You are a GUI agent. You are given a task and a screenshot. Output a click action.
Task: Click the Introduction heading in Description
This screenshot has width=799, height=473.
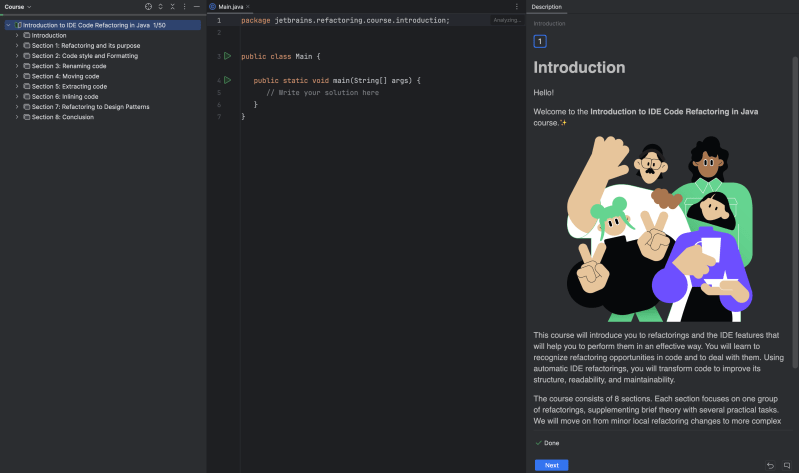click(x=579, y=67)
